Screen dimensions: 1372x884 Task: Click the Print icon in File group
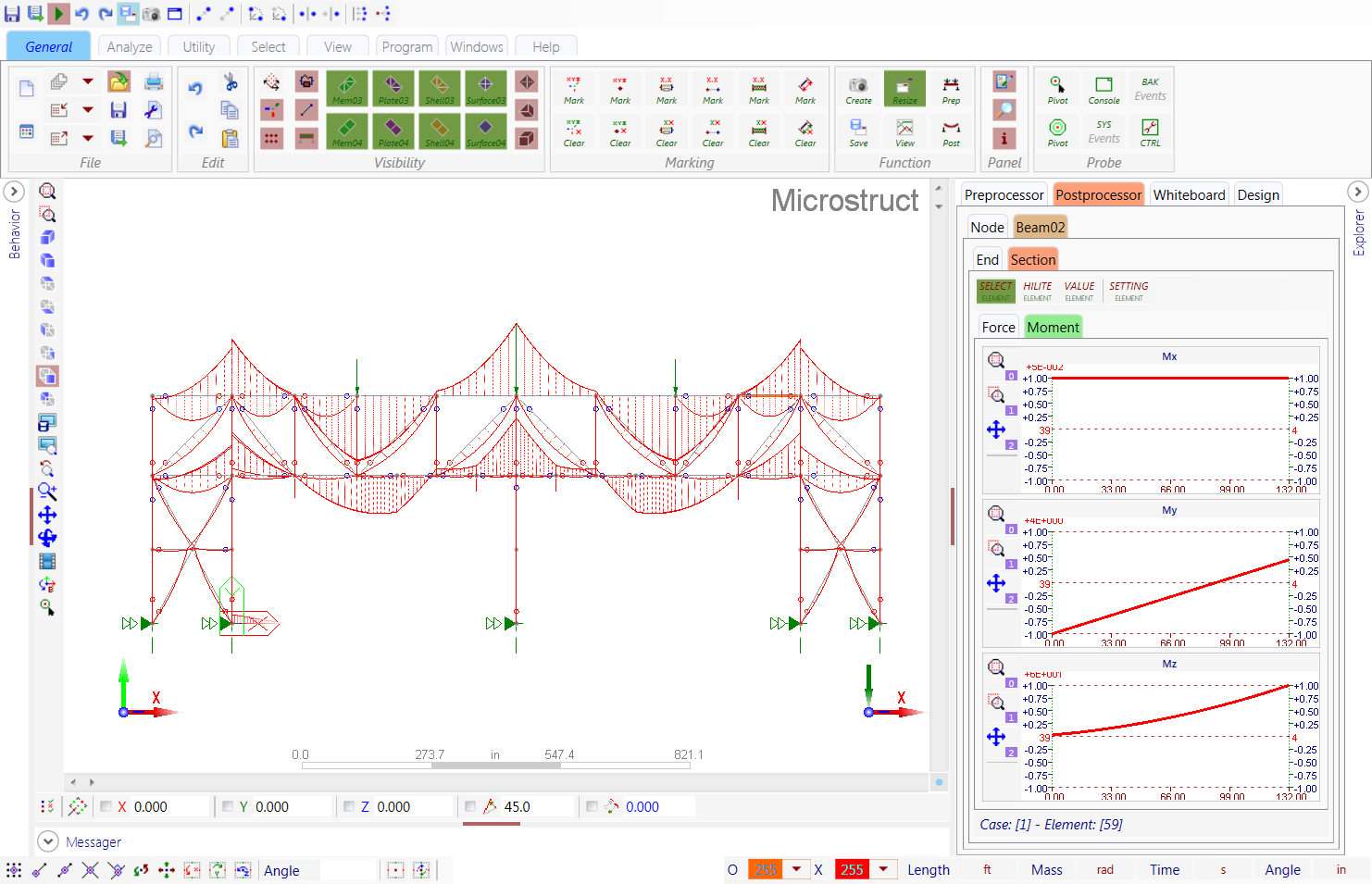tap(154, 82)
